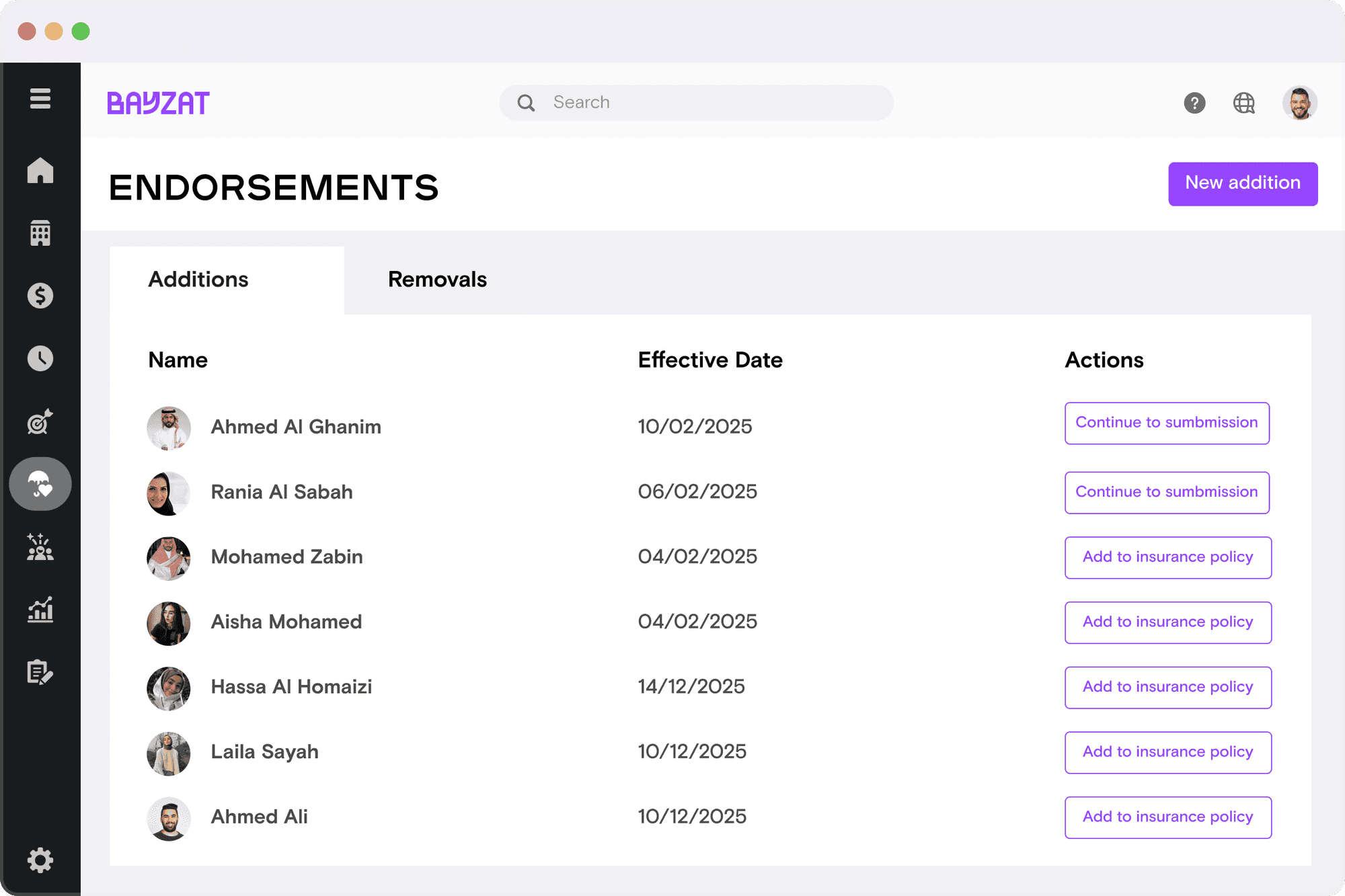The height and width of the screenshot is (896, 1345).
Task: Click the Help question mark icon
Action: [1194, 103]
